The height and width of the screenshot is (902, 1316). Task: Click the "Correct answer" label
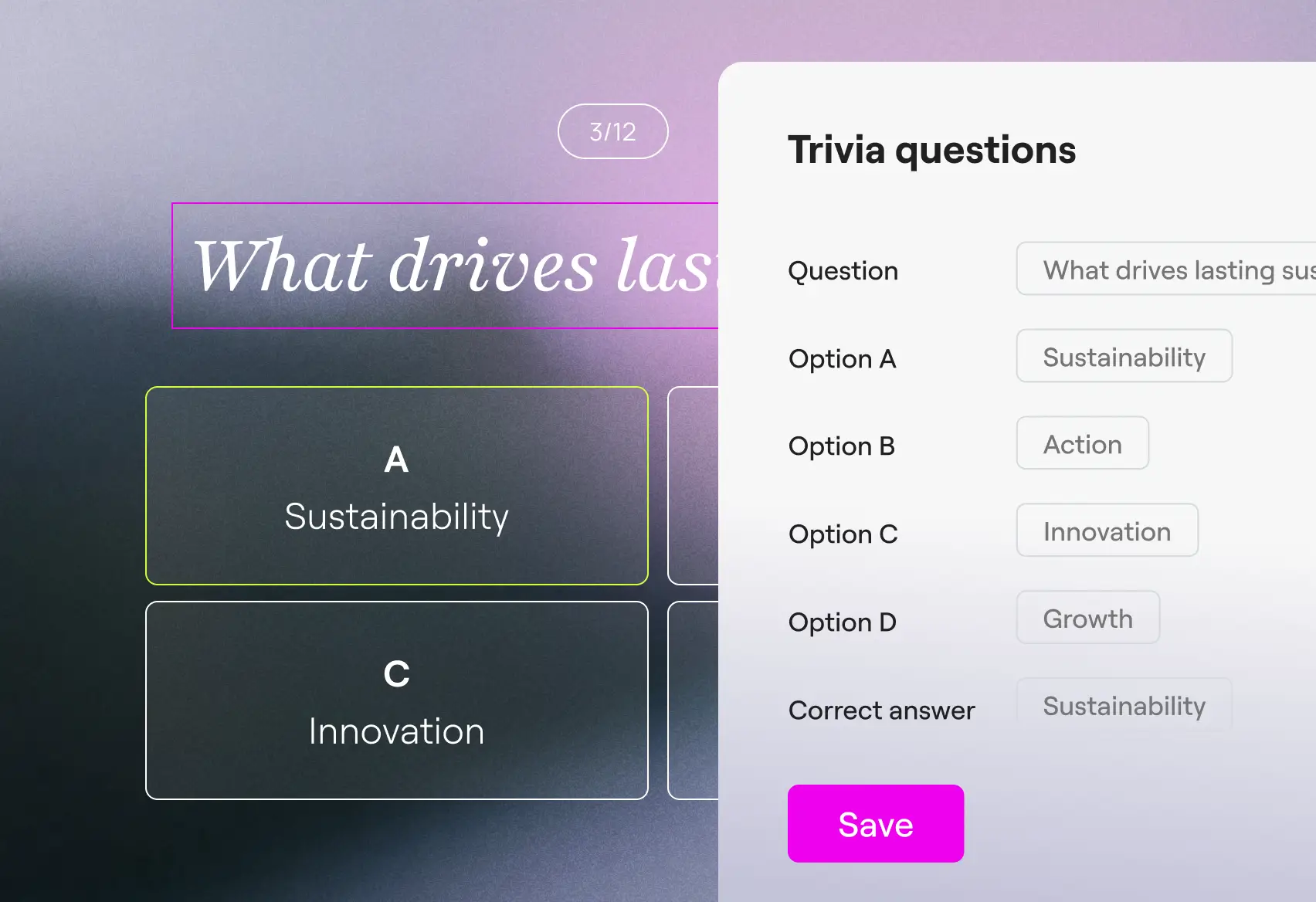point(881,710)
